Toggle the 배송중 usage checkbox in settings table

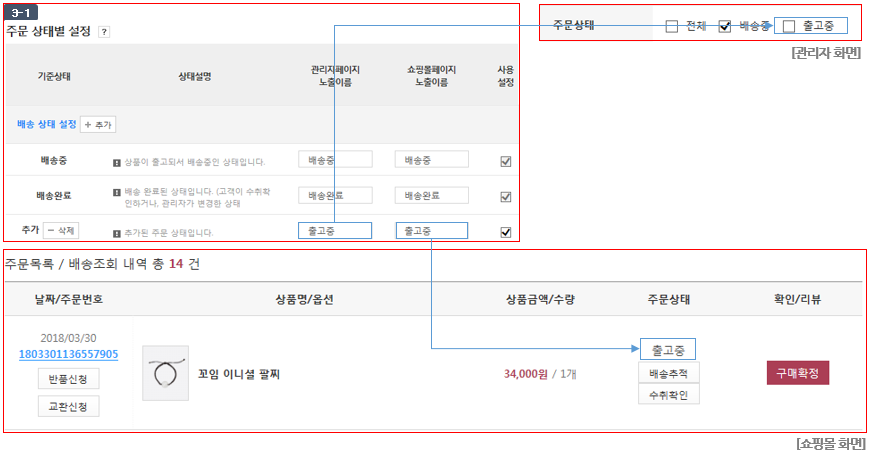point(505,162)
